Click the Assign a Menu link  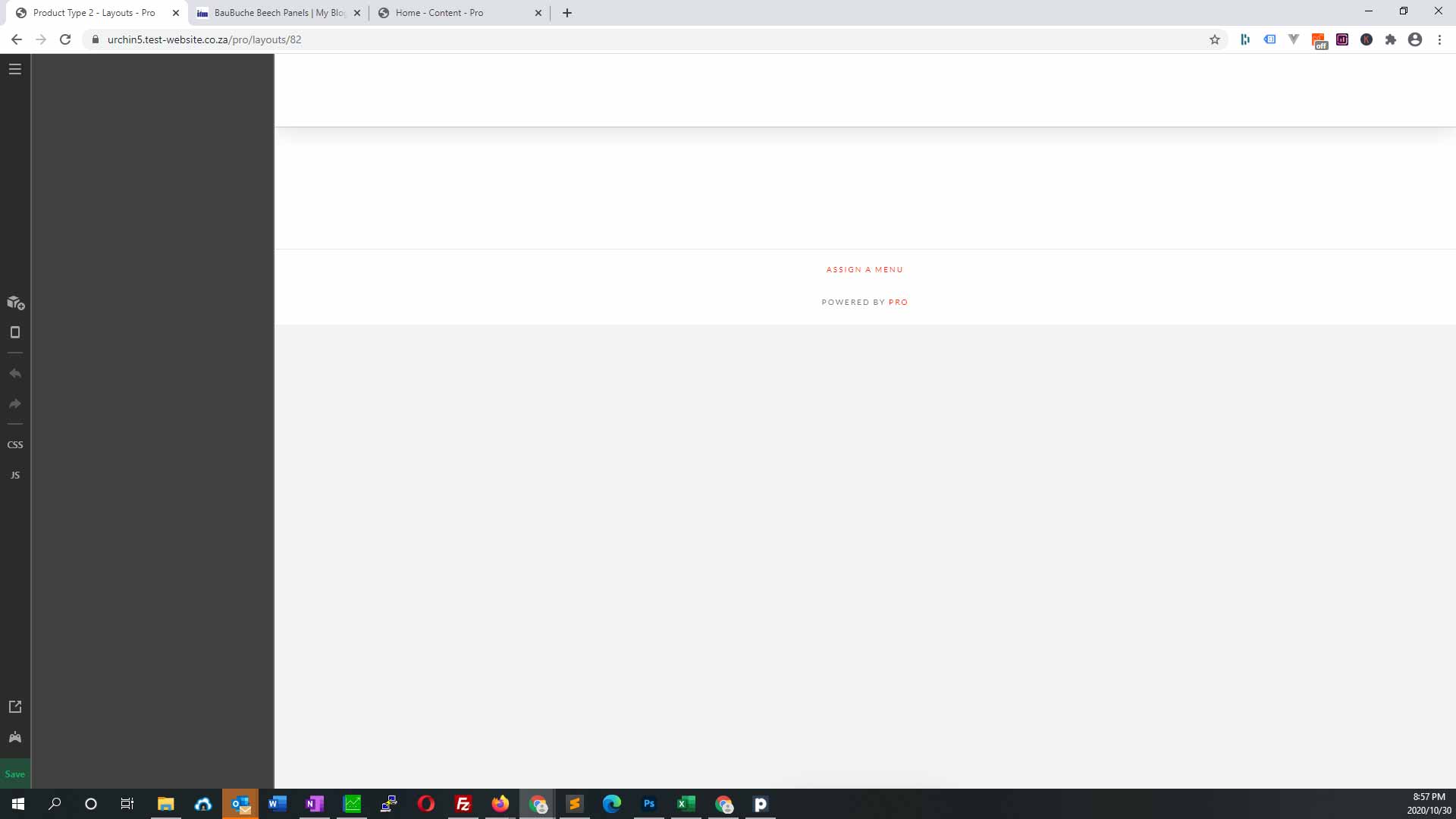[x=864, y=269]
